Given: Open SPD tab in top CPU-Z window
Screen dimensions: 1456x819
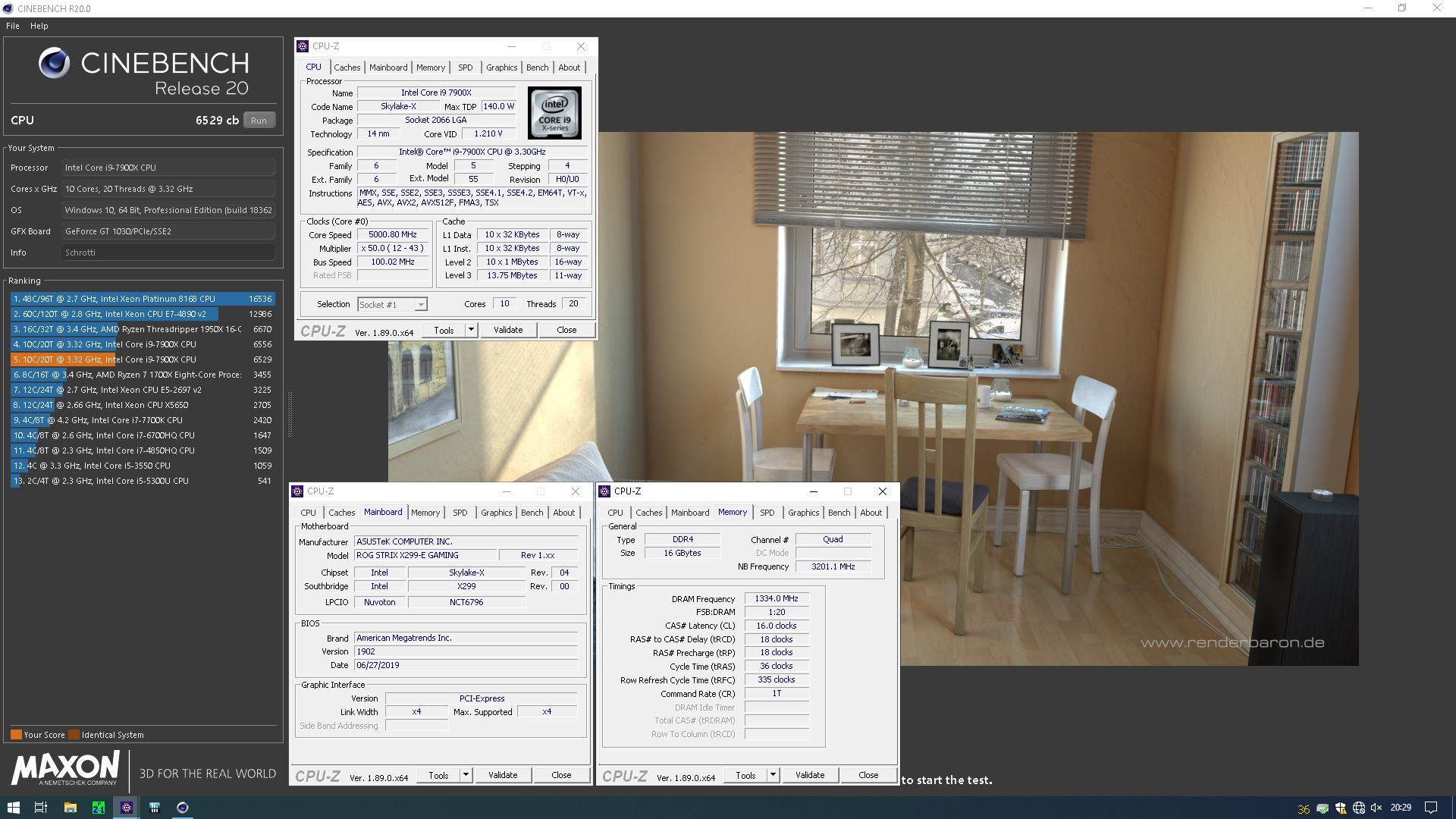Looking at the screenshot, I should point(466,67).
